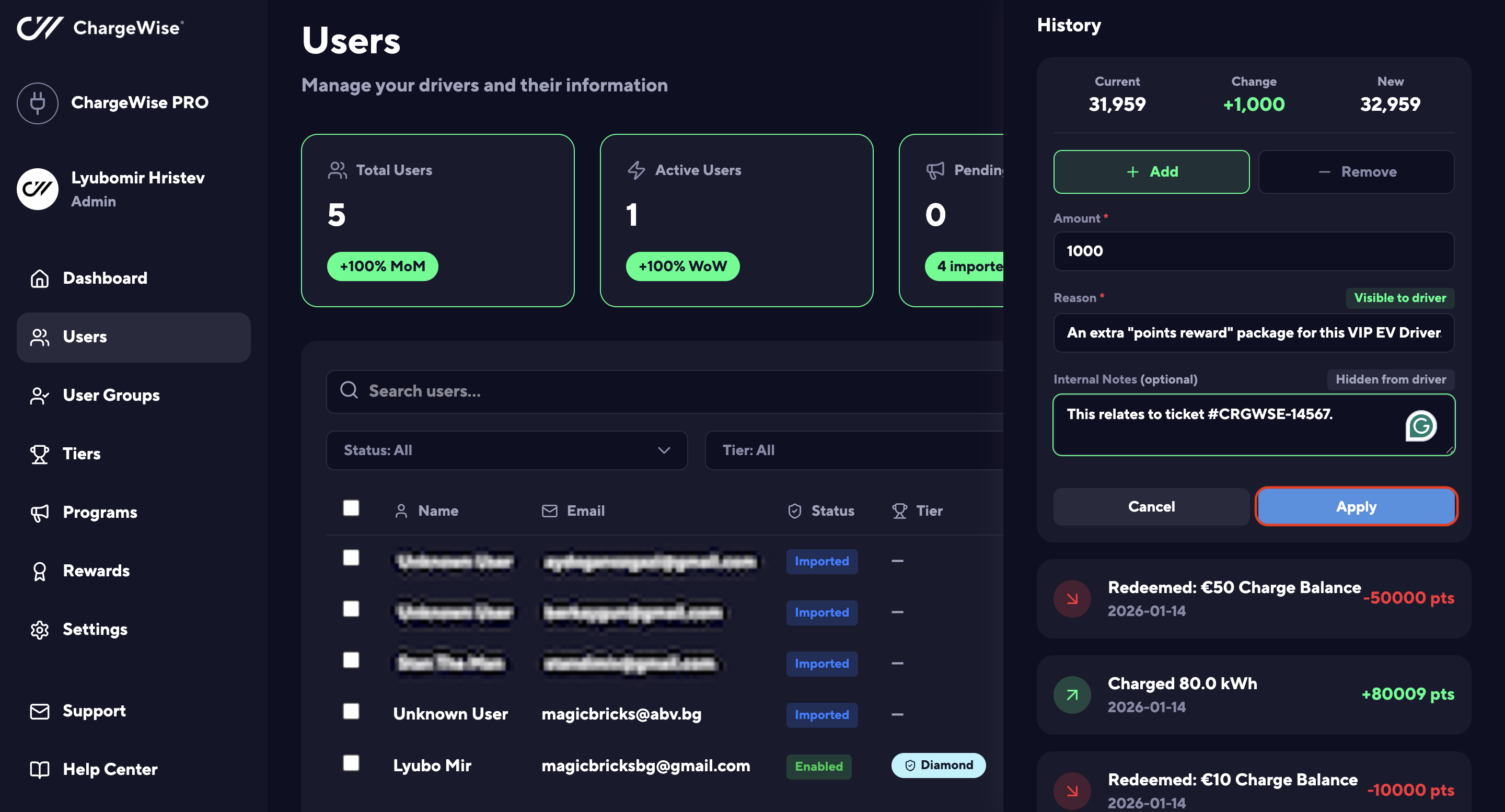1505x812 pixels.
Task: Go to Programs in the sidebar
Action: (99, 512)
